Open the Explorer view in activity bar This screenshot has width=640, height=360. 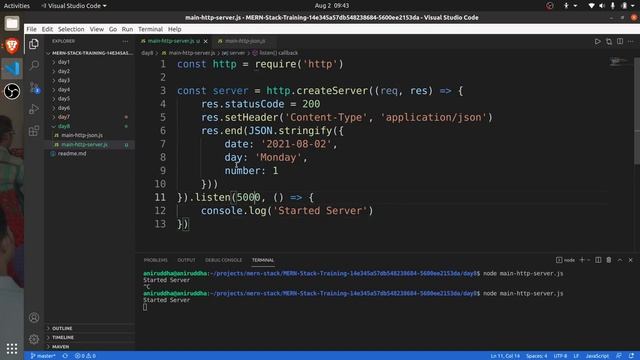[34, 44]
